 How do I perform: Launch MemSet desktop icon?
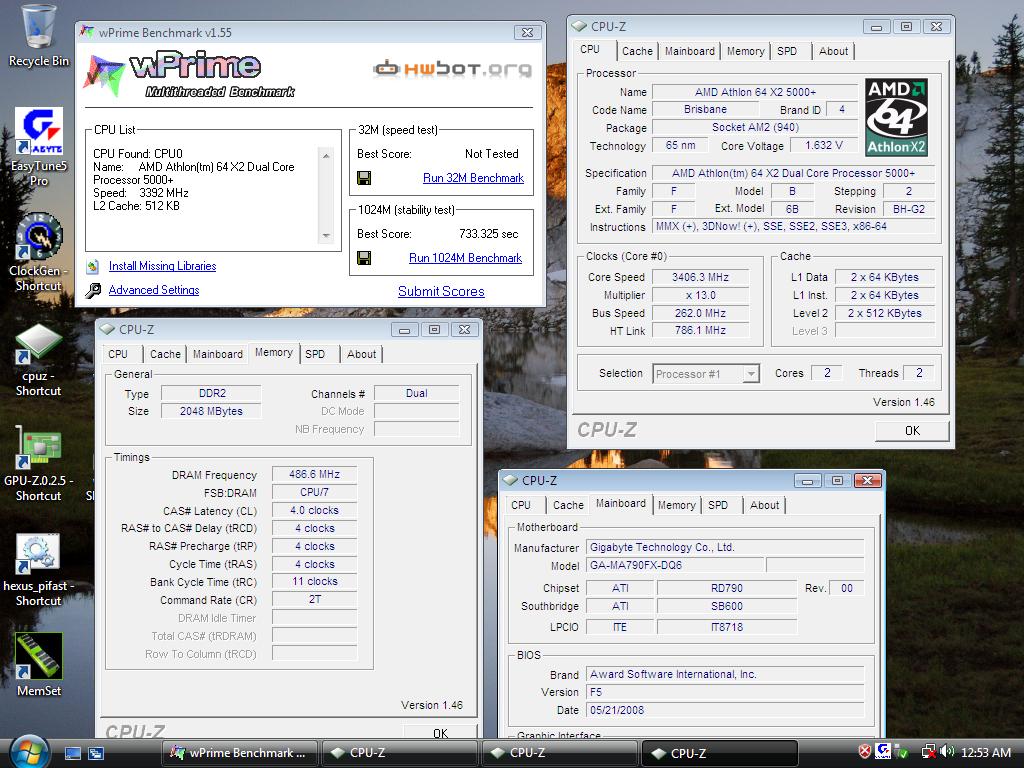pyautogui.click(x=39, y=656)
